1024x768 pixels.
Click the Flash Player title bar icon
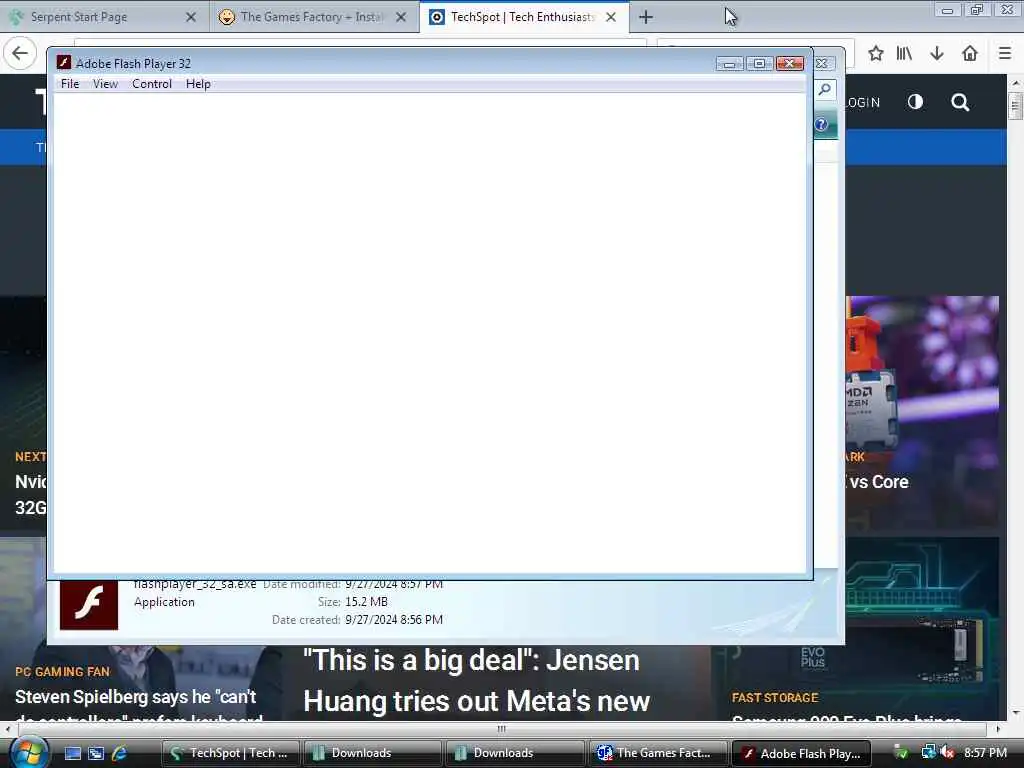pyautogui.click(x=63, y=63)
